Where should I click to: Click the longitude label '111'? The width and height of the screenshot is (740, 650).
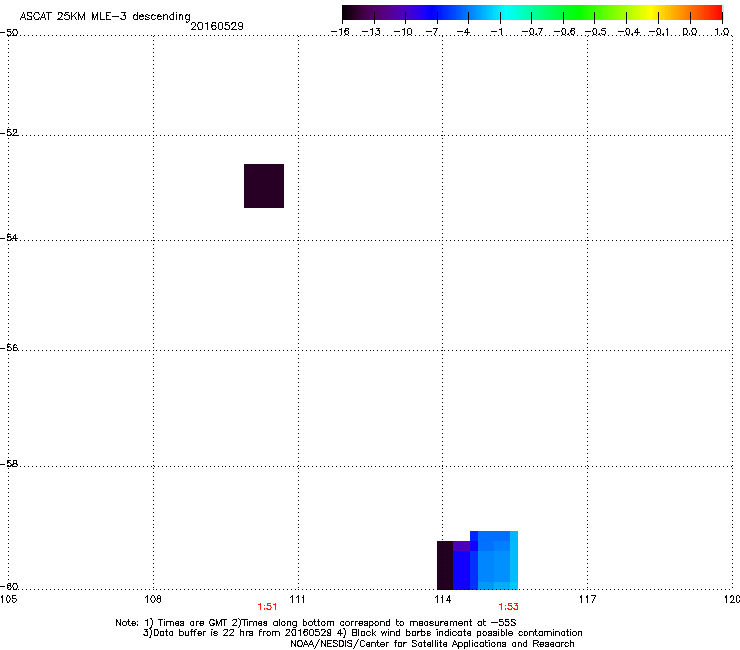(x=297, y=599)
